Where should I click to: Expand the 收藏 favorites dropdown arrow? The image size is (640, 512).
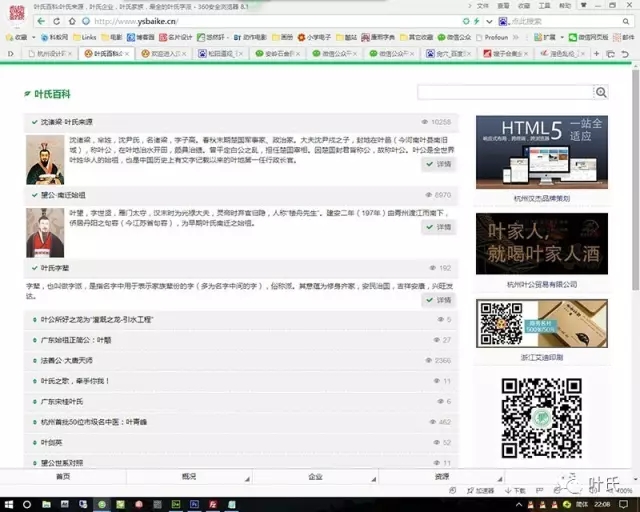click(33, 37)
